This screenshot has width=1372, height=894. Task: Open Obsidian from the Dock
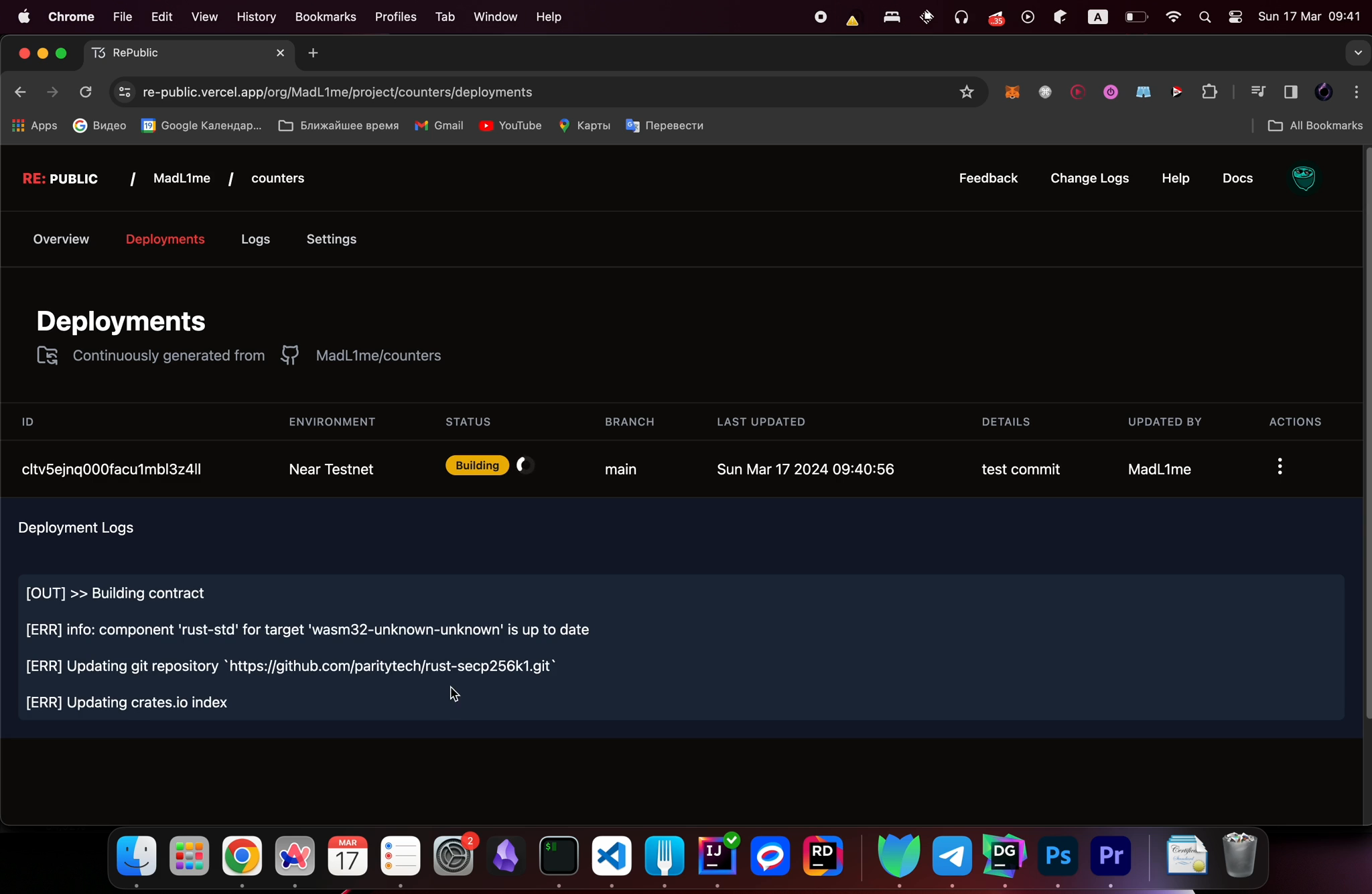(x=506, y=856)
